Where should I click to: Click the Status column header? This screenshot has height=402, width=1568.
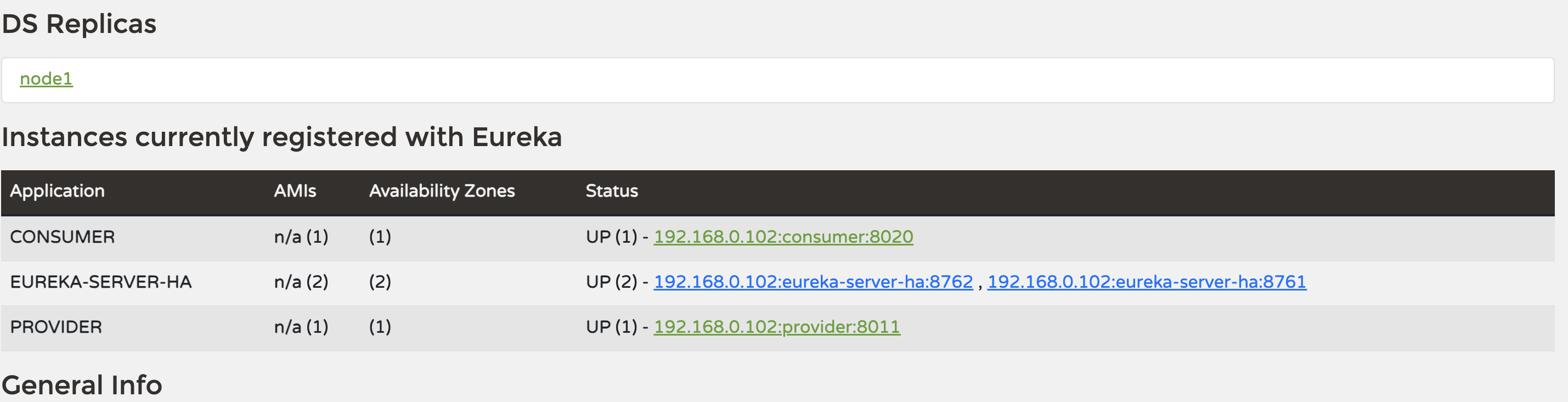pyautogui.click(x=611, y=191)
